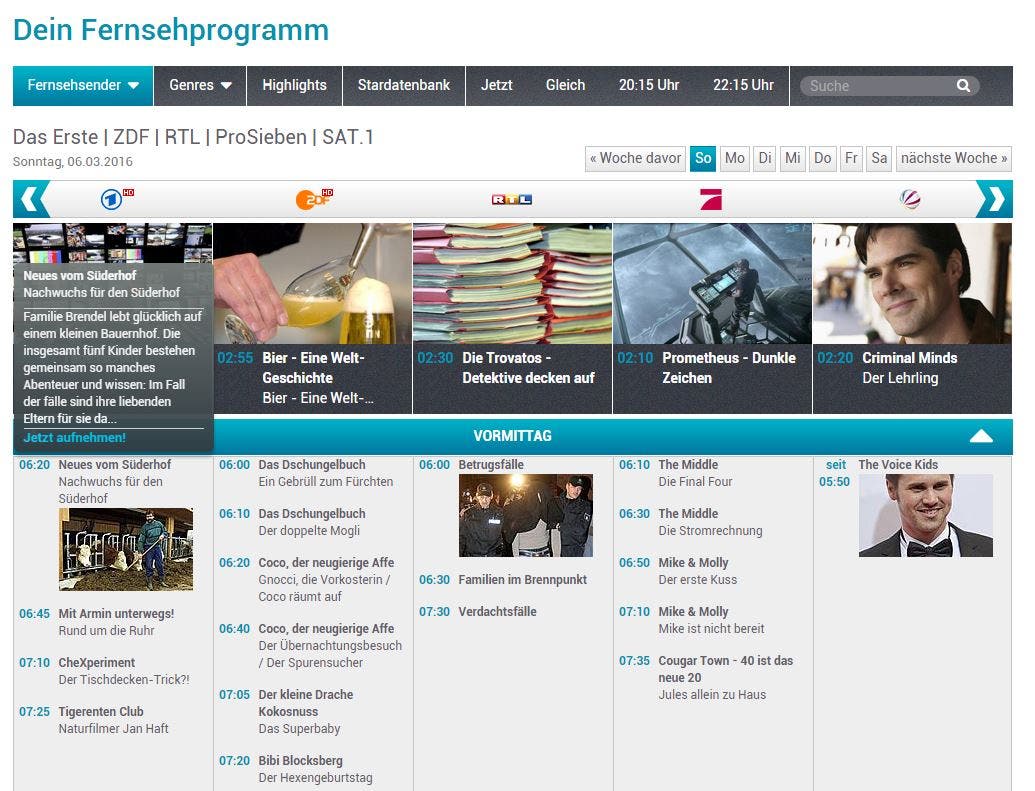
Task: Click the Dein Fernsehprogramm heading
Action: [171, 30]
